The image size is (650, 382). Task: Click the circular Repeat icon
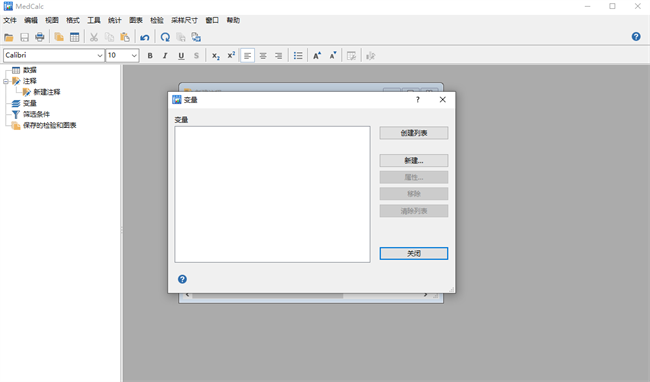click(x=165, y=37)
